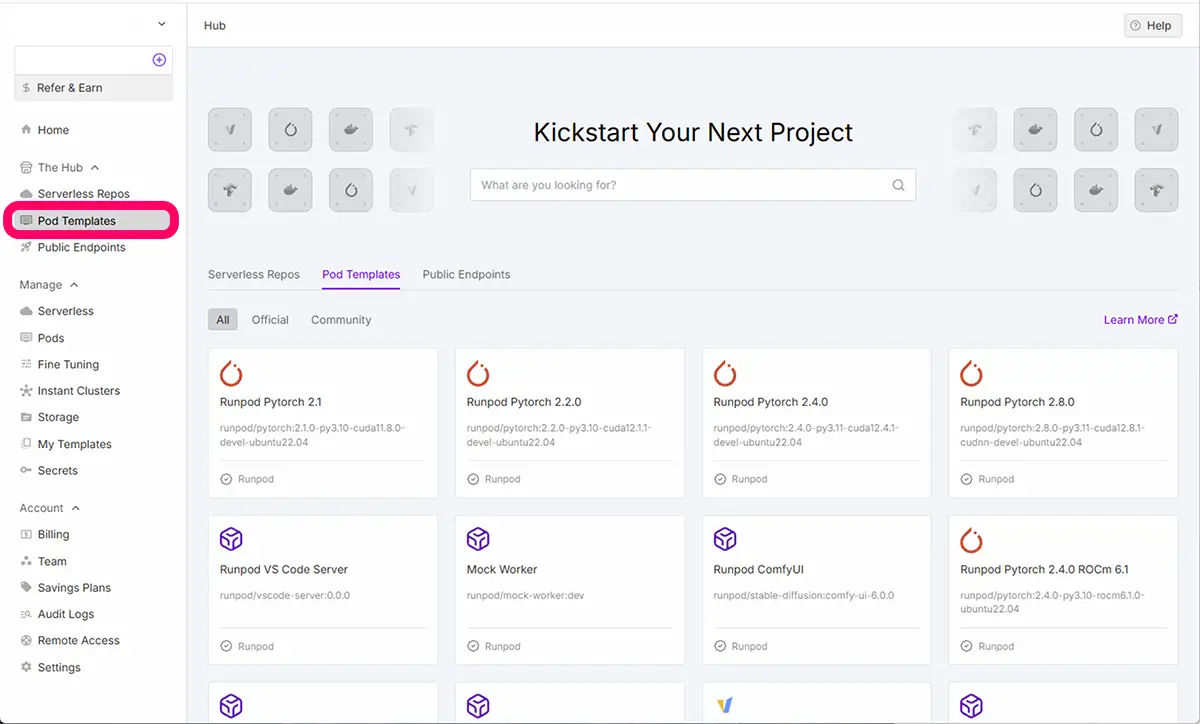Click the Runpod Pytorch 2.1 logo icon
Image resolution: width=1200 pixels, height=724 pixels.
click(231, 374)
